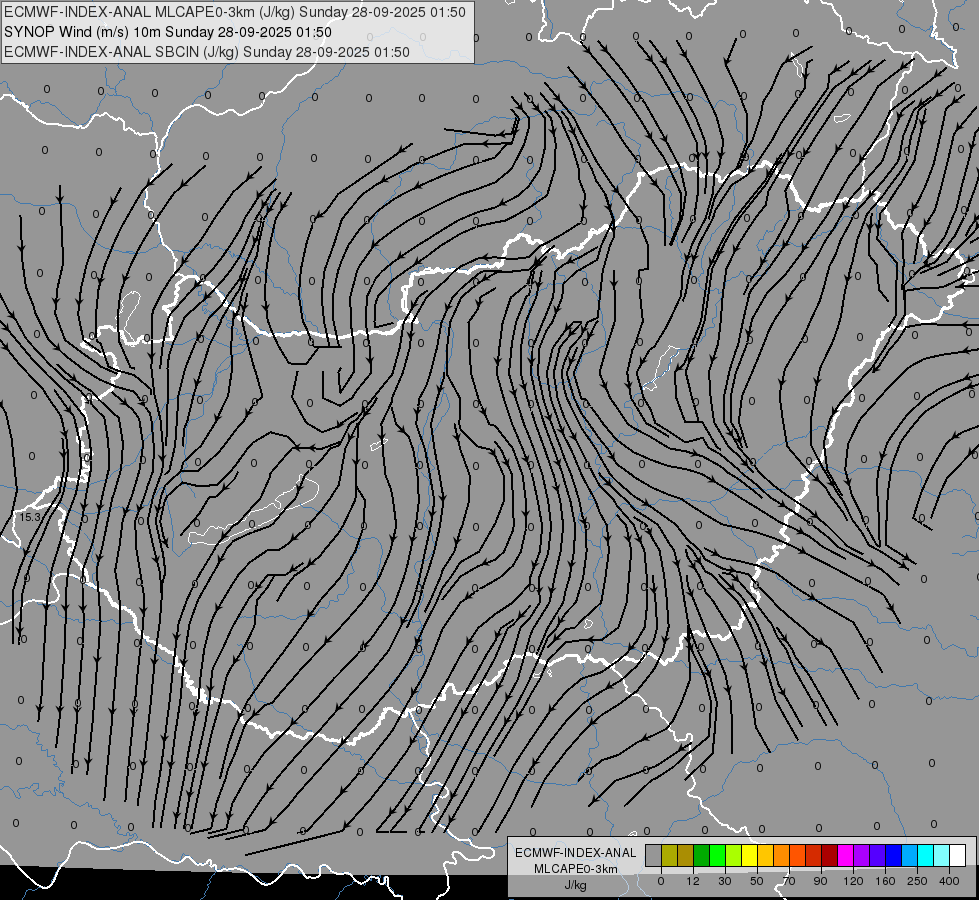The width and height of the screenshot is (979, 900).
Task: Pick the dark green legend swatch
Action: [701, 856]
